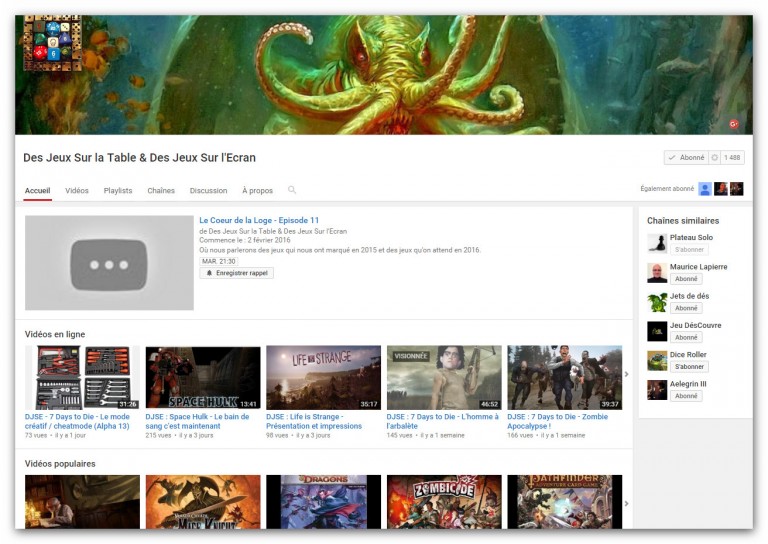Screen dimensions: 768x544
Task: Click the Plateau Solo channel name
Action: point(691,237)
